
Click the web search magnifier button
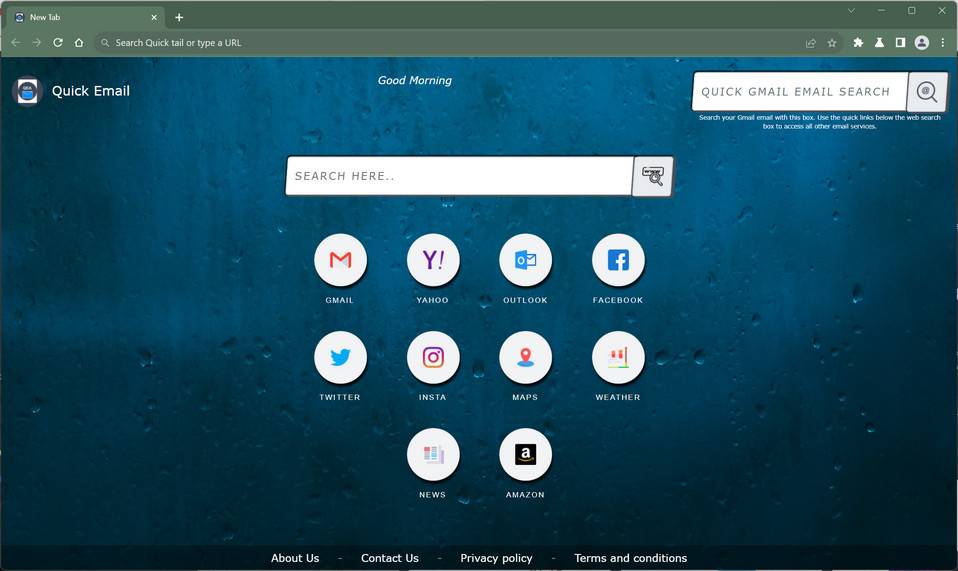coord(653,176)
